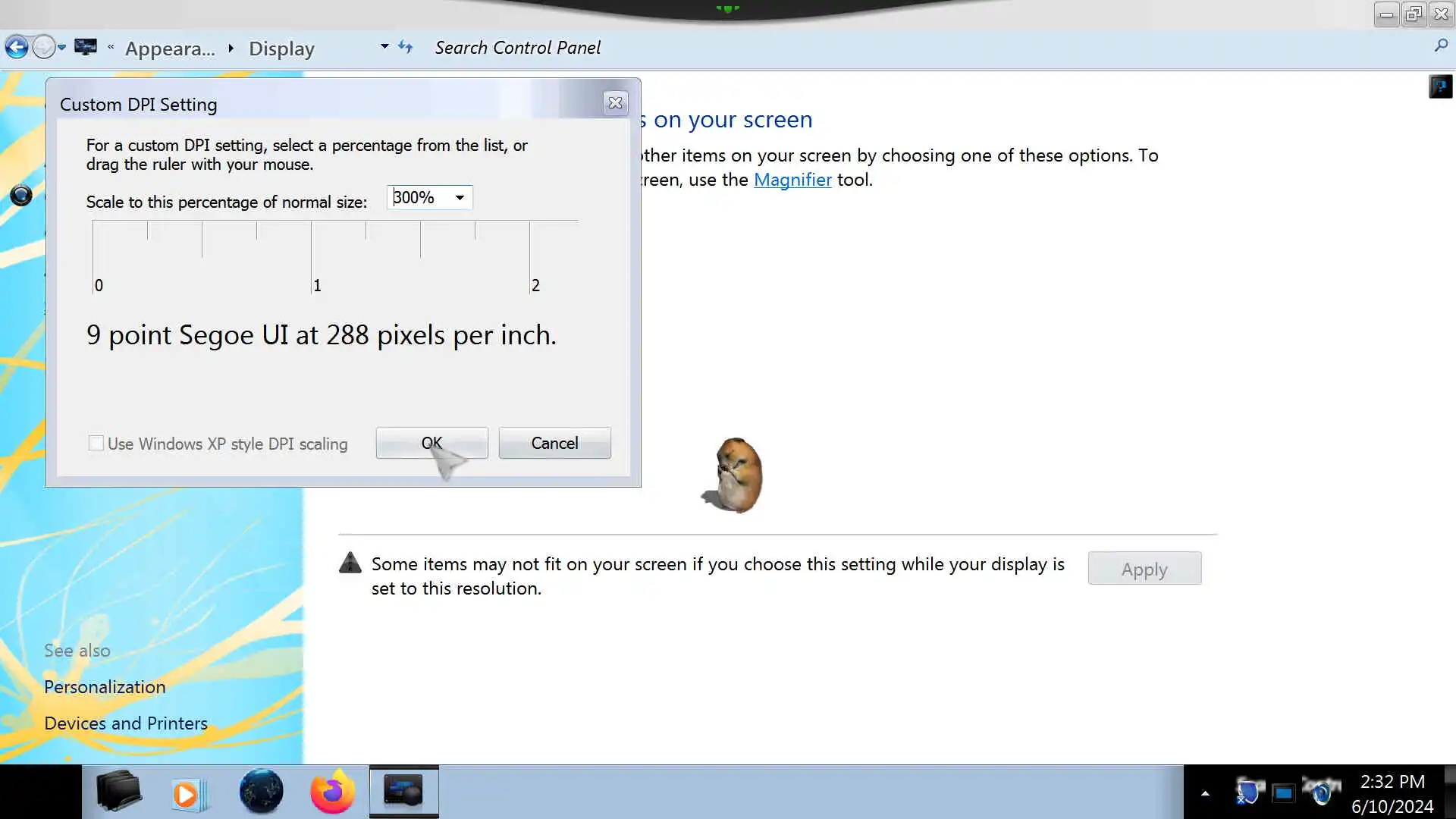Show hidden system tray icons
The width and height of the screenshot is (1456, 819).
tap(1205, 793)
